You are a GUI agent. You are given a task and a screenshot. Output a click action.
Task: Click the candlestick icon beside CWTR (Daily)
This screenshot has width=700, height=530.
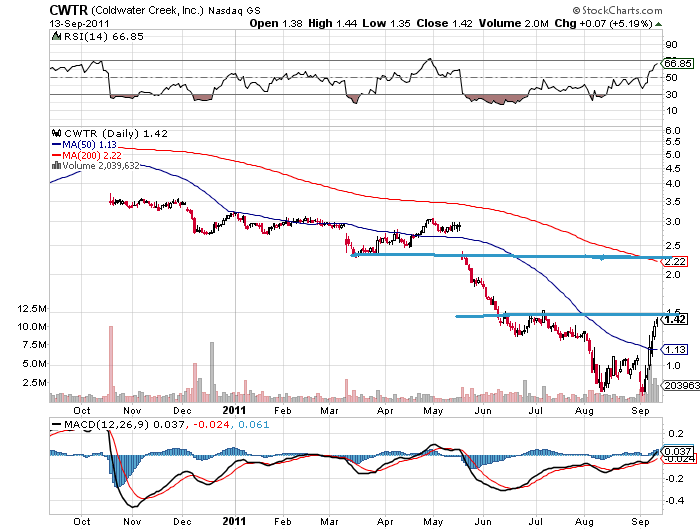pos(56,134)
